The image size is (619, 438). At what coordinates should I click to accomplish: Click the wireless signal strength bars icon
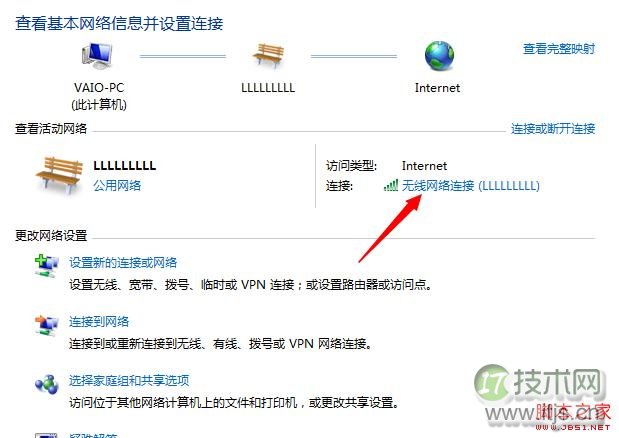[x=391, y=185]
